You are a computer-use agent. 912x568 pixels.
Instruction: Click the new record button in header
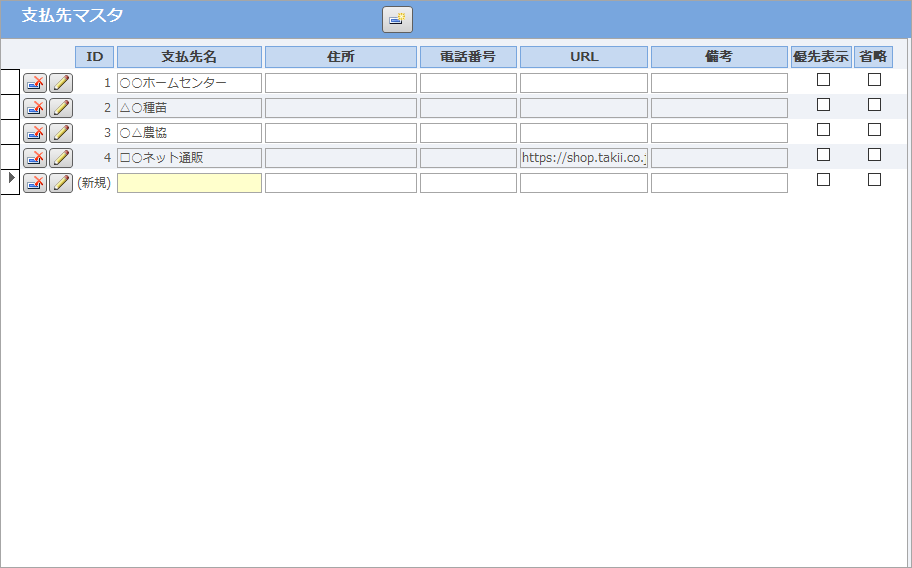(x=397, y=19)
